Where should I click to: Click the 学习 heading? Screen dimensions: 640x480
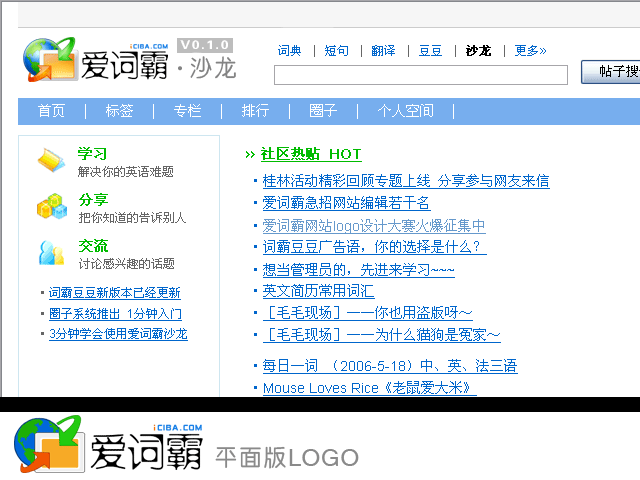click(x=92, y=154)
